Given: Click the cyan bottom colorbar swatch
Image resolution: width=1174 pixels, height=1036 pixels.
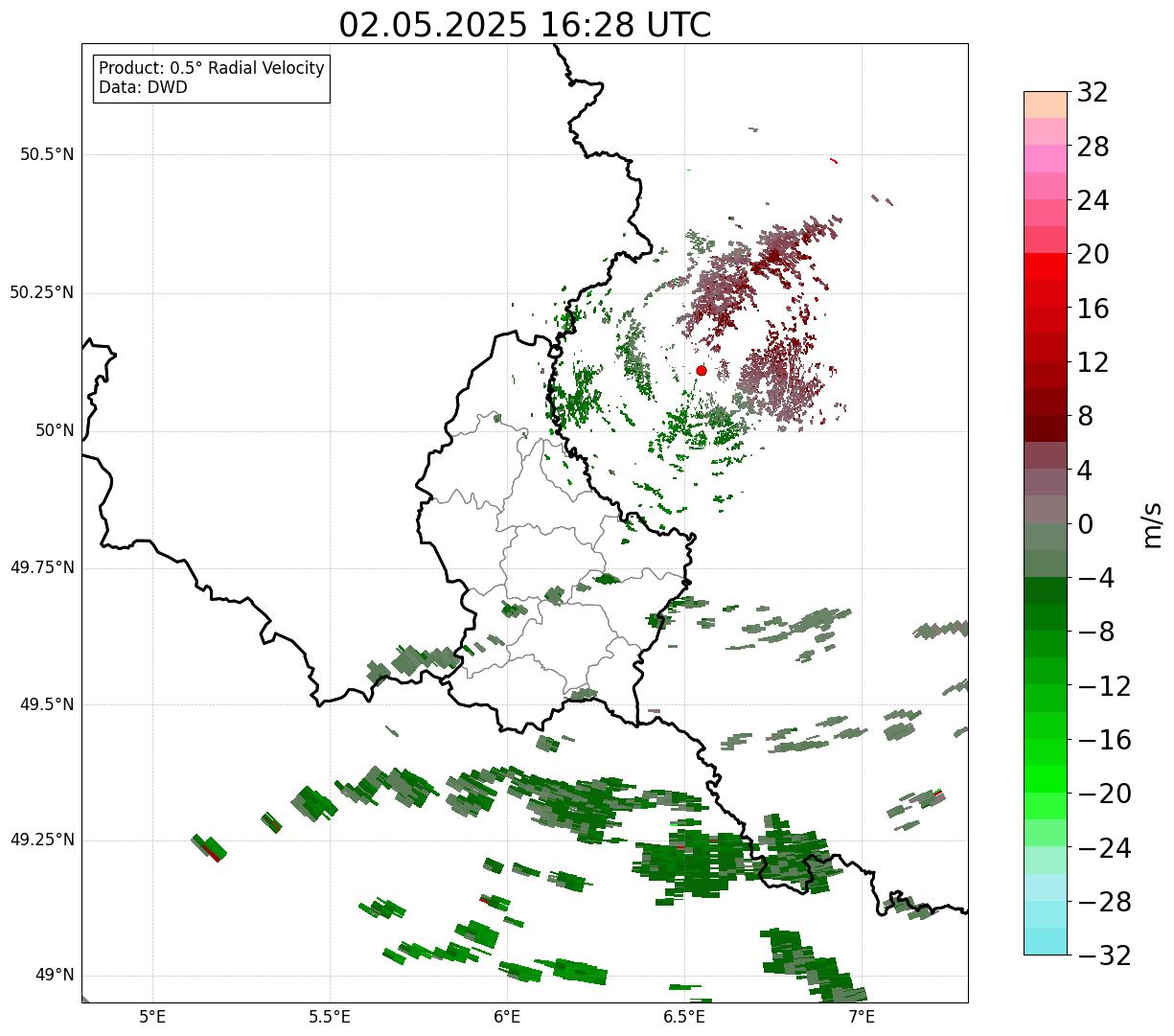Looking at the screenshot, I should tap(1046, 941).
